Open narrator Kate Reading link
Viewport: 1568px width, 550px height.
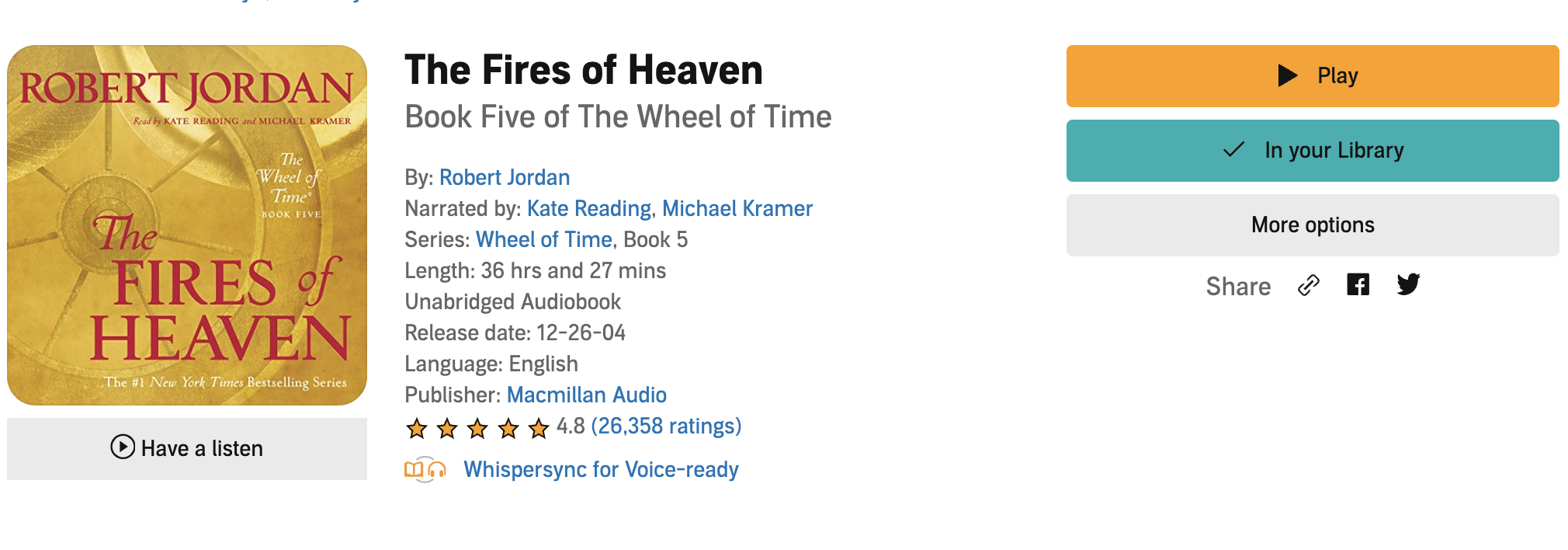588,209
